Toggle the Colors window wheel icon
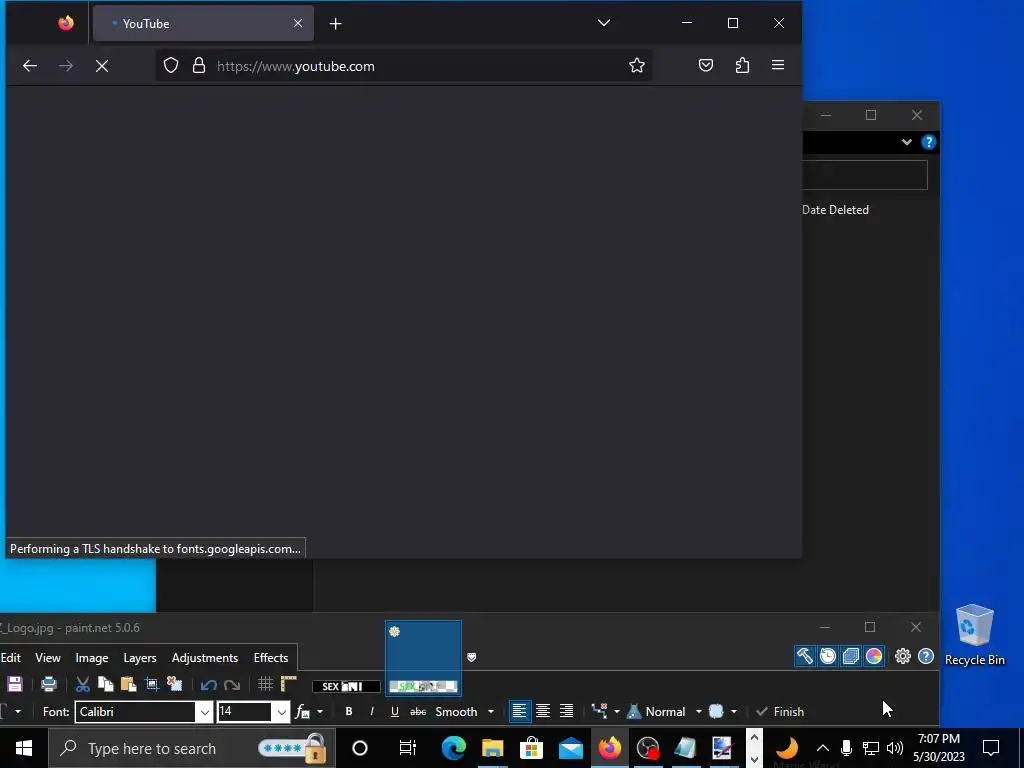 [874, 656]
